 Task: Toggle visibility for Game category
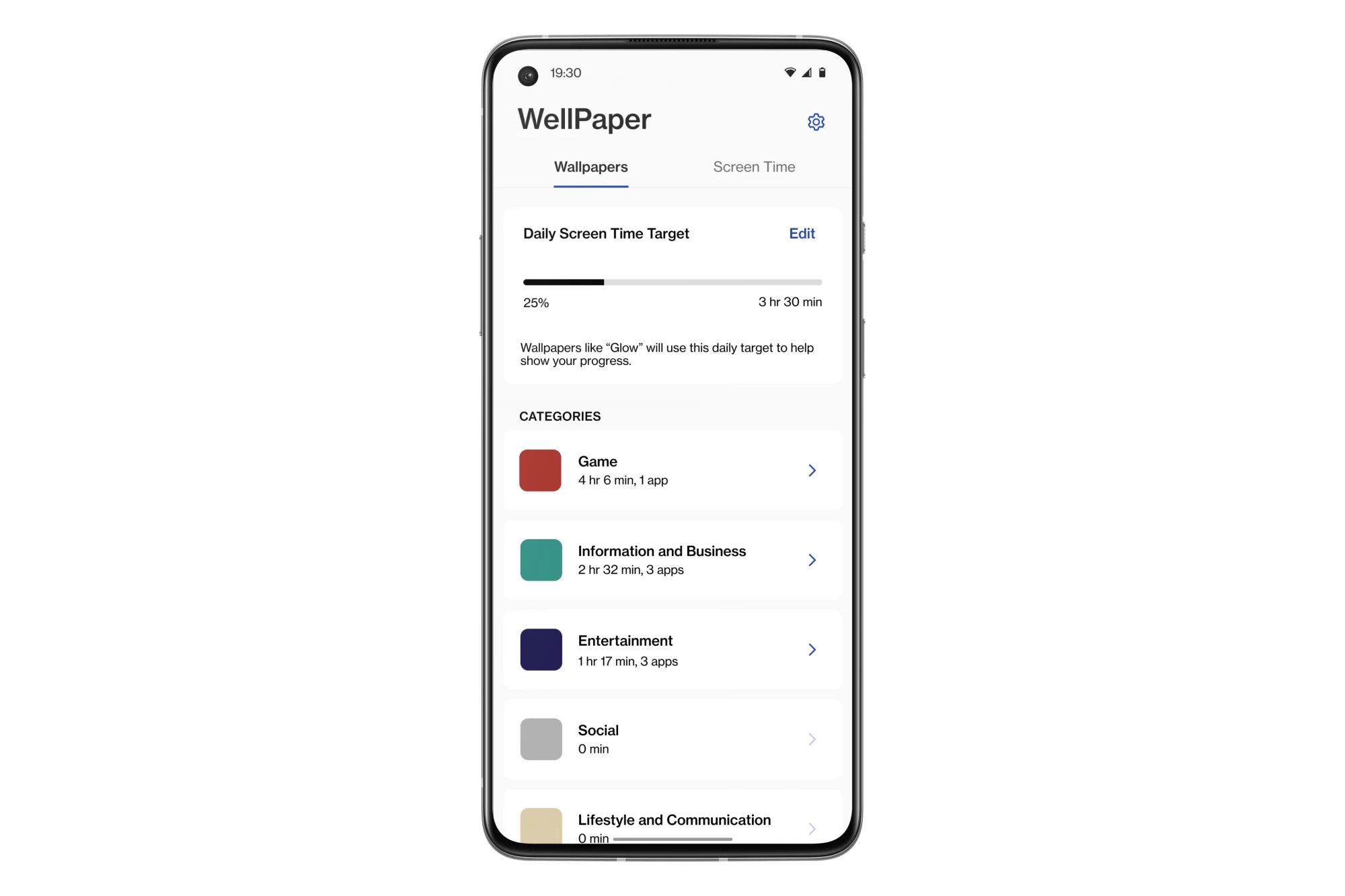[x=812, y=469]
